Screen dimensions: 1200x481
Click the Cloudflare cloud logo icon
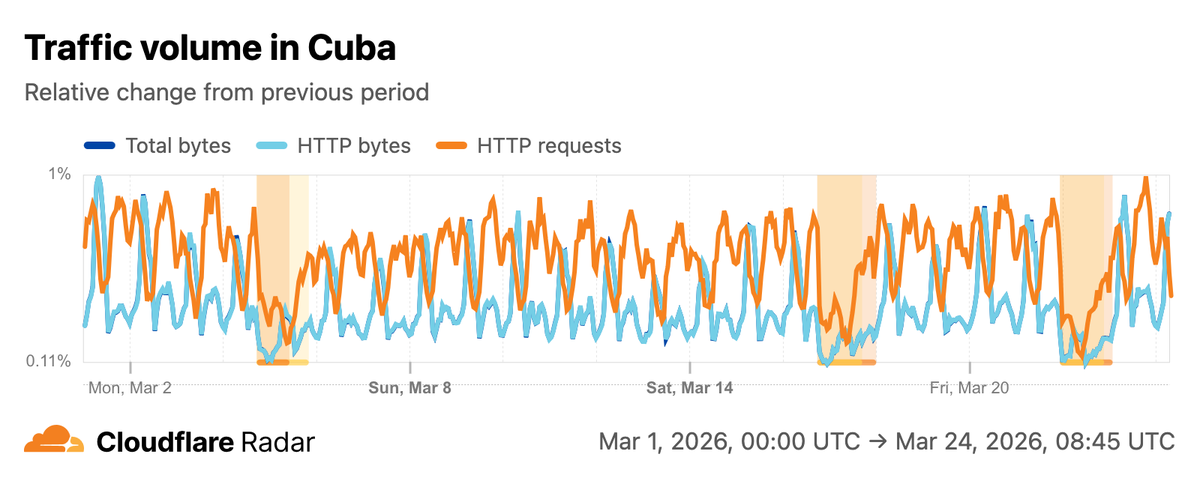(x=53, y=440)
